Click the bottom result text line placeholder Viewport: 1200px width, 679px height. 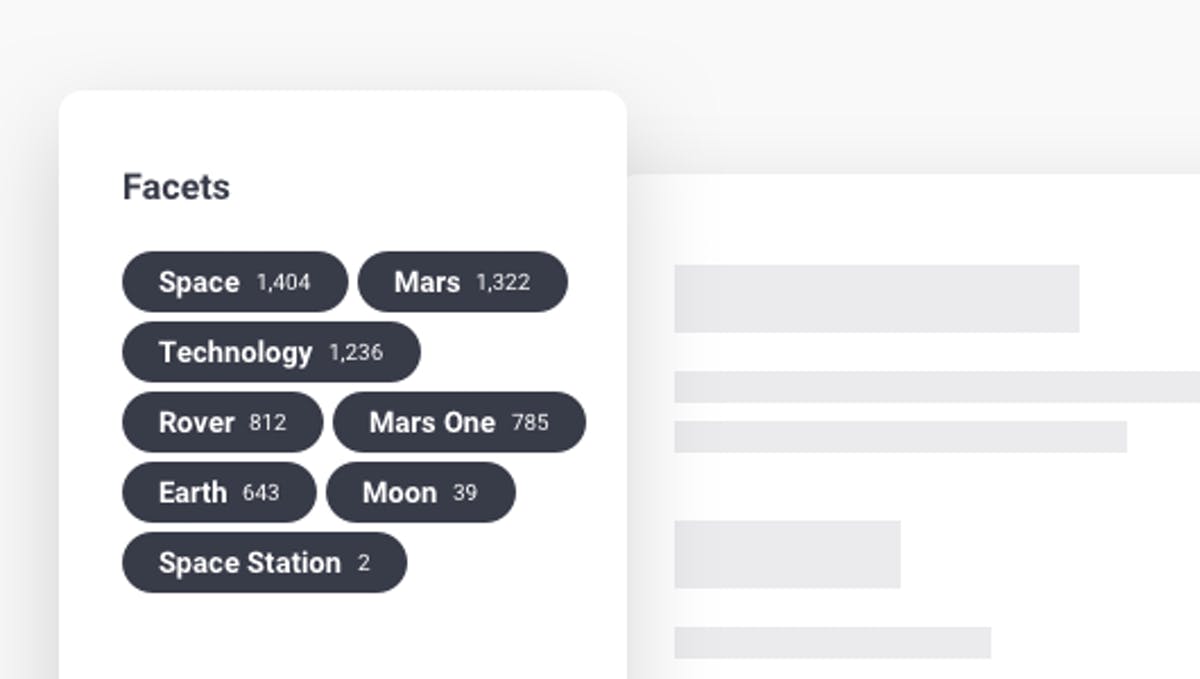click(832, 643)
